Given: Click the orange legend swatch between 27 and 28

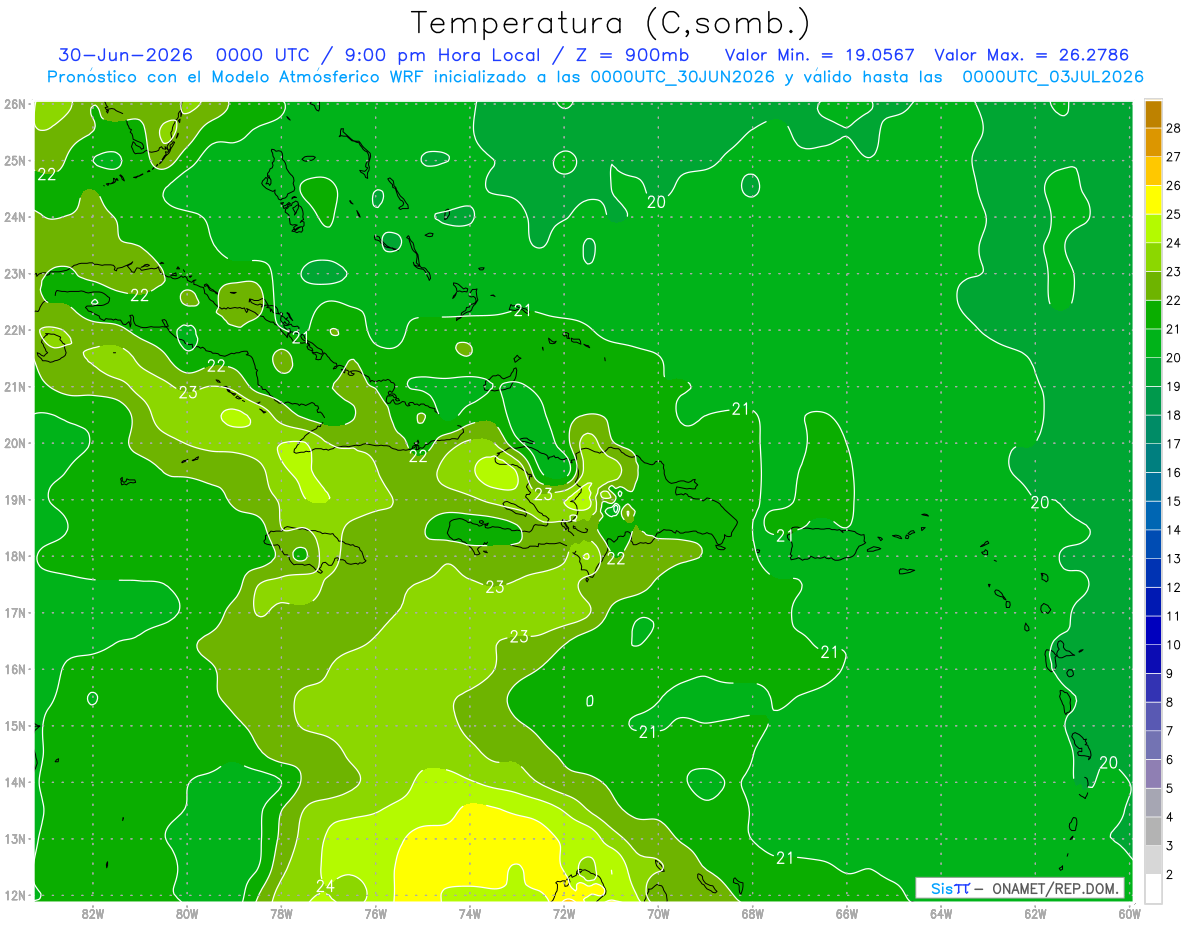Looking at the screenshot, I should point(1153,143).
